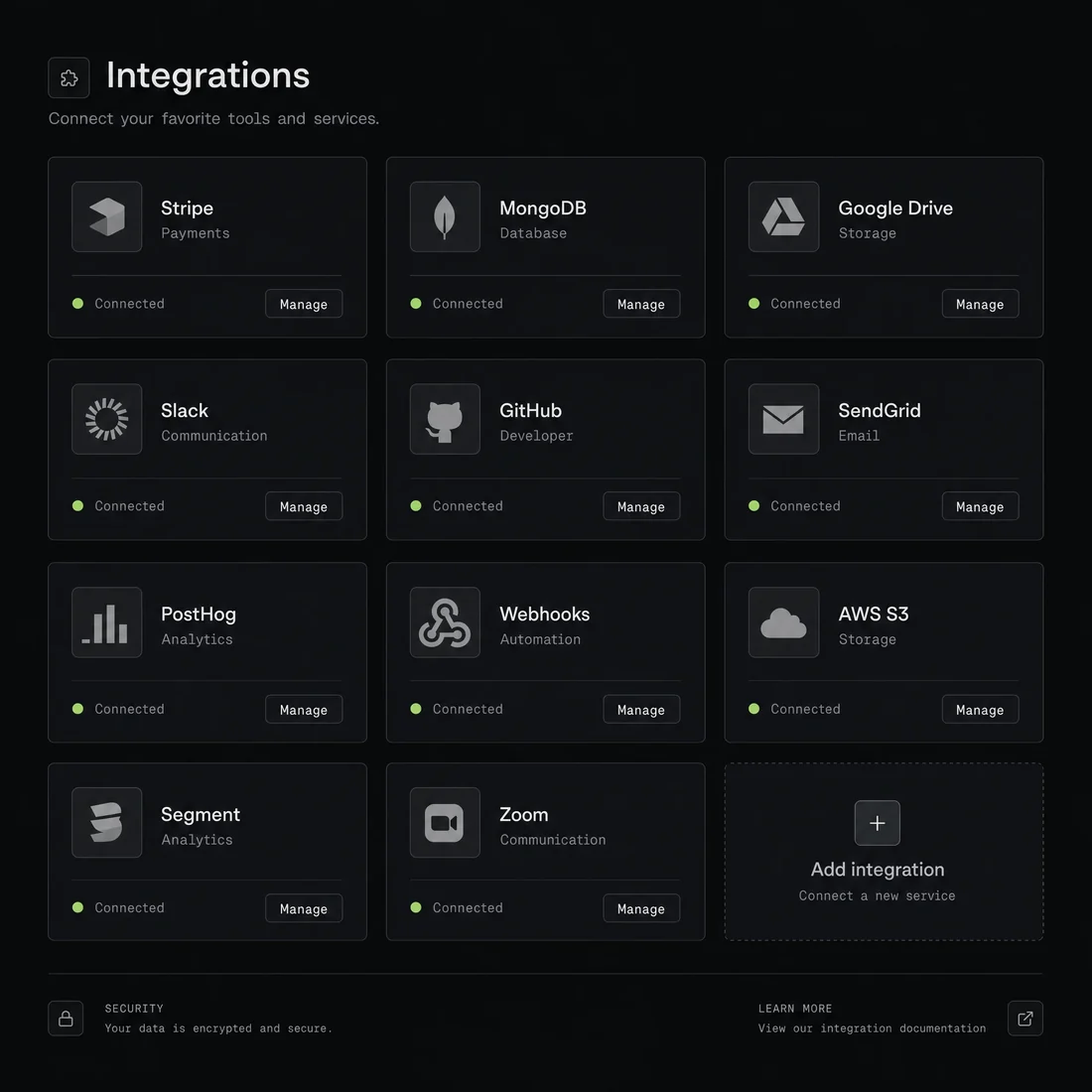Click the security lock icon
This screenshot has height=1092, width=1092.
point(66,1019)
